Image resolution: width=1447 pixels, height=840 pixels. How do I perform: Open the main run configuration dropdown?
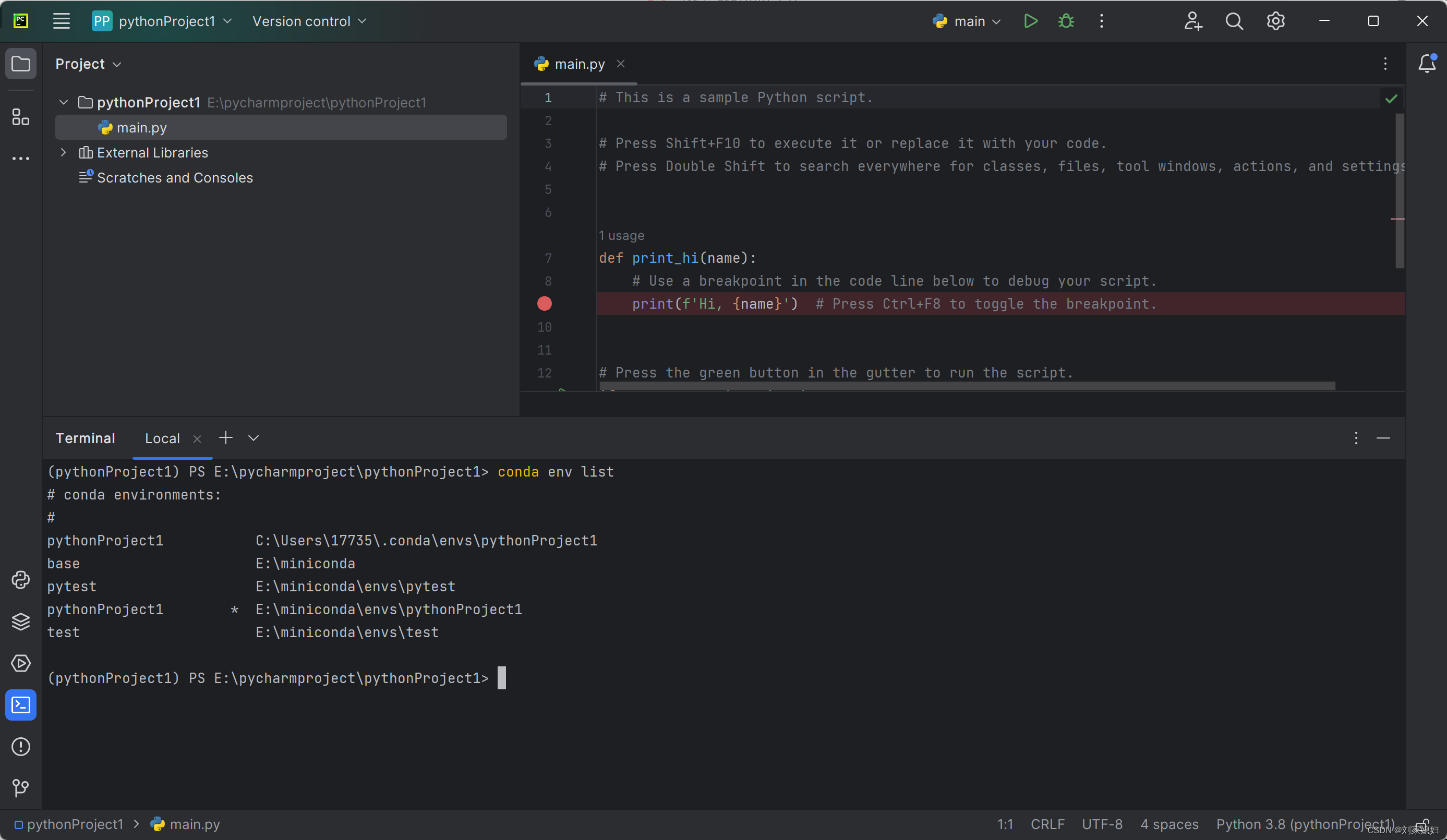click(x=969, y=21)
